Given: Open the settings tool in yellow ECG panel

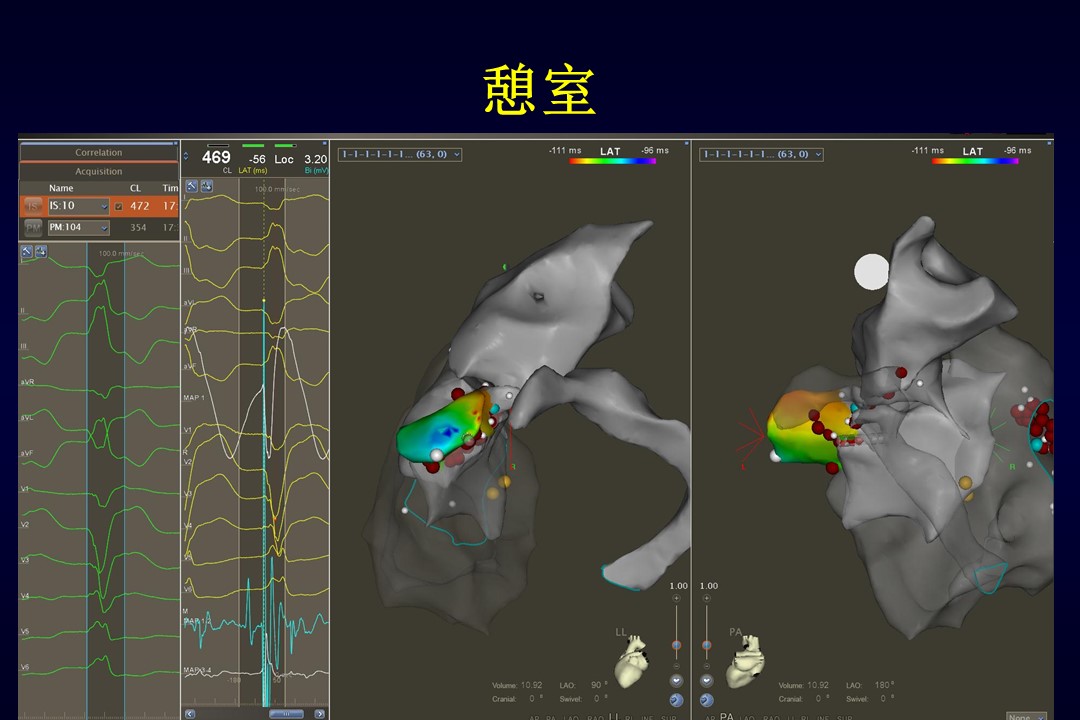Looking at the screenshot, I should coord(191,186).
